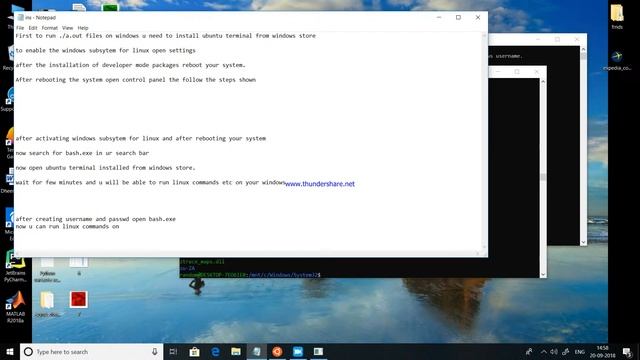Click the 'First to run ./a.out files' line
Screen dimensions: 640x360
point(165,36)
